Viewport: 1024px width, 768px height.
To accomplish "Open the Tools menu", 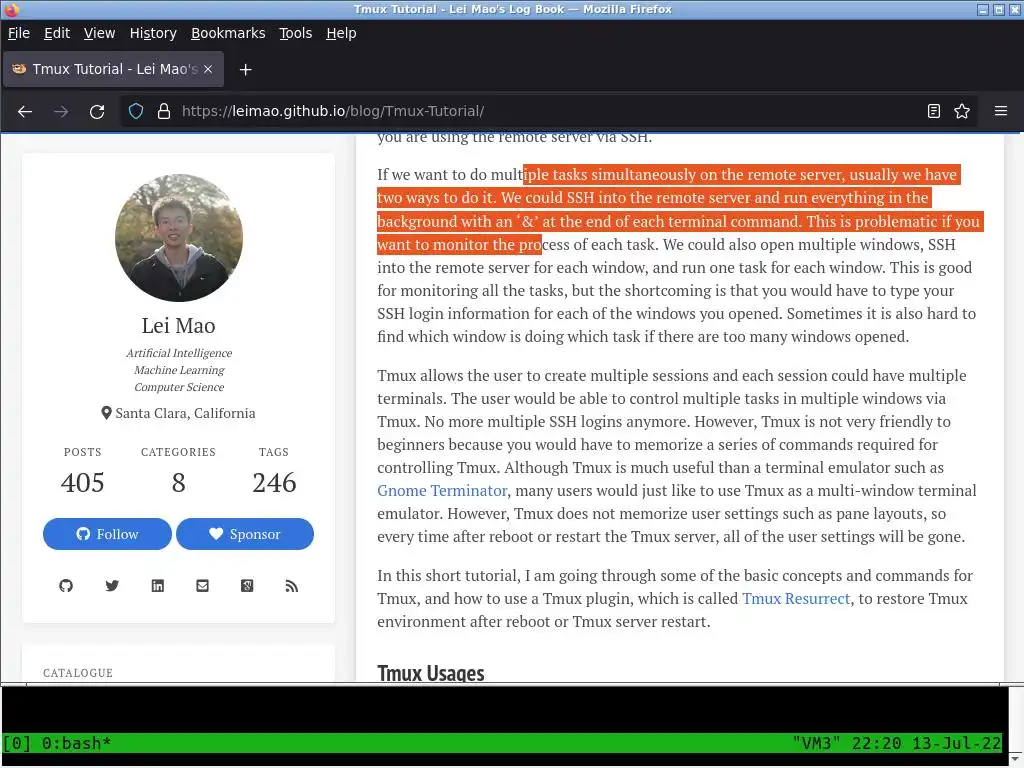I will pos(296,33).
